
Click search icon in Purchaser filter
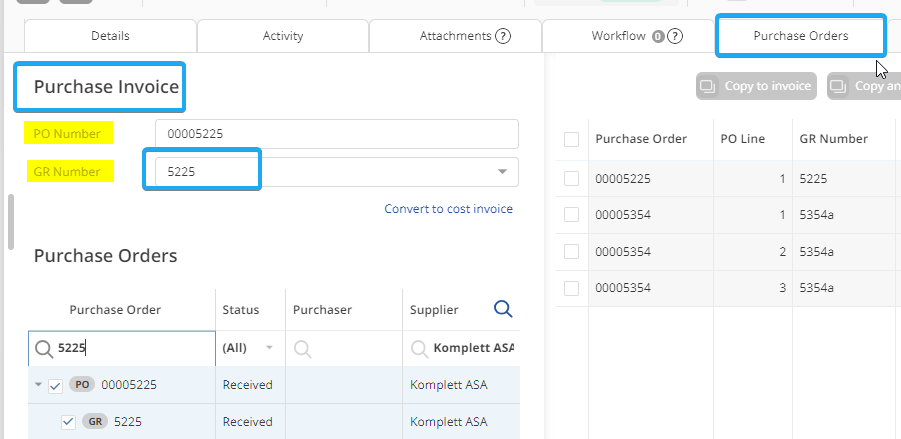tap(301, 349)
